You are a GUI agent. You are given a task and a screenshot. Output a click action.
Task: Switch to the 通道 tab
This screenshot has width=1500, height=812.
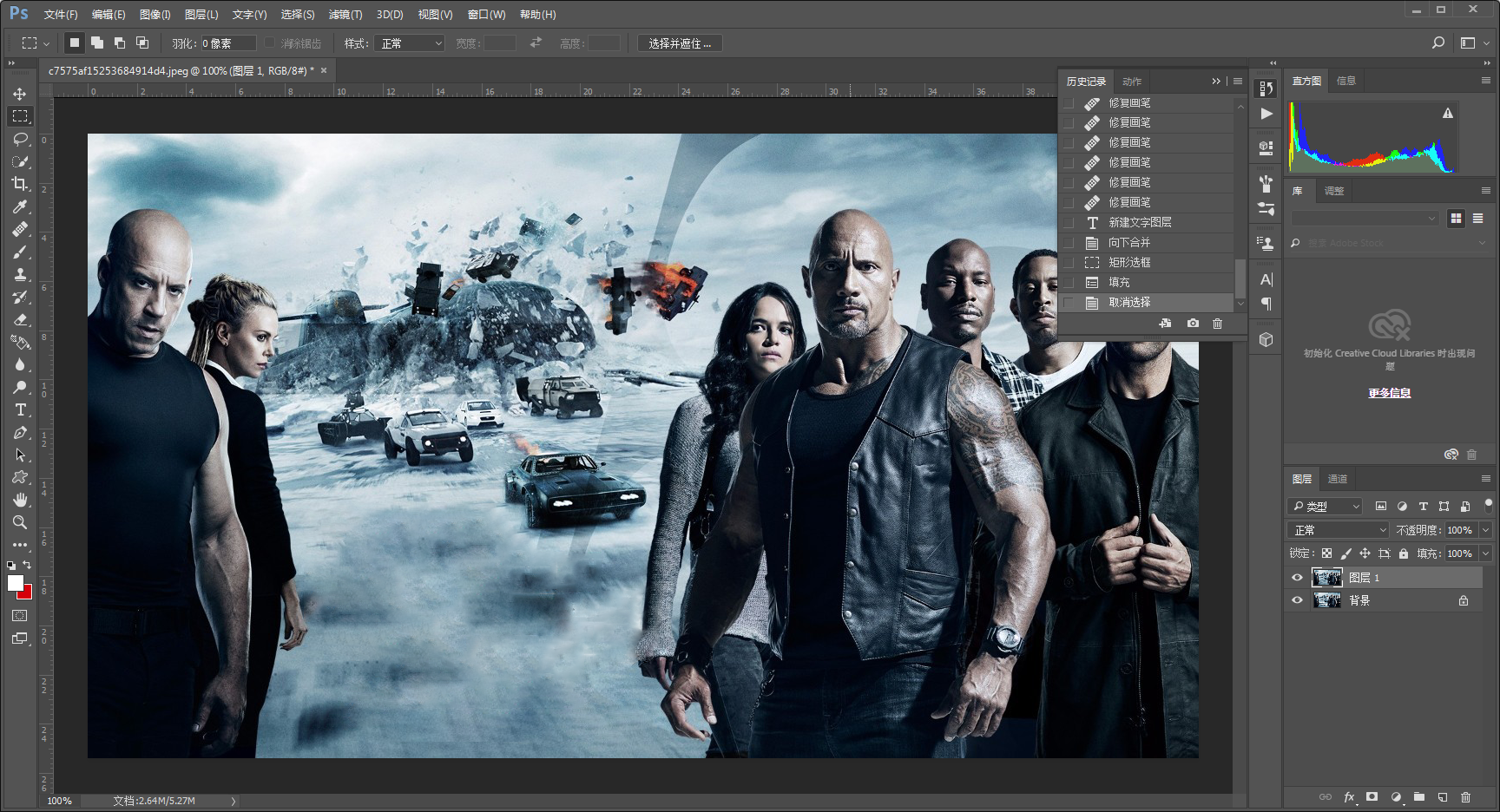(x=1338, y=479)
